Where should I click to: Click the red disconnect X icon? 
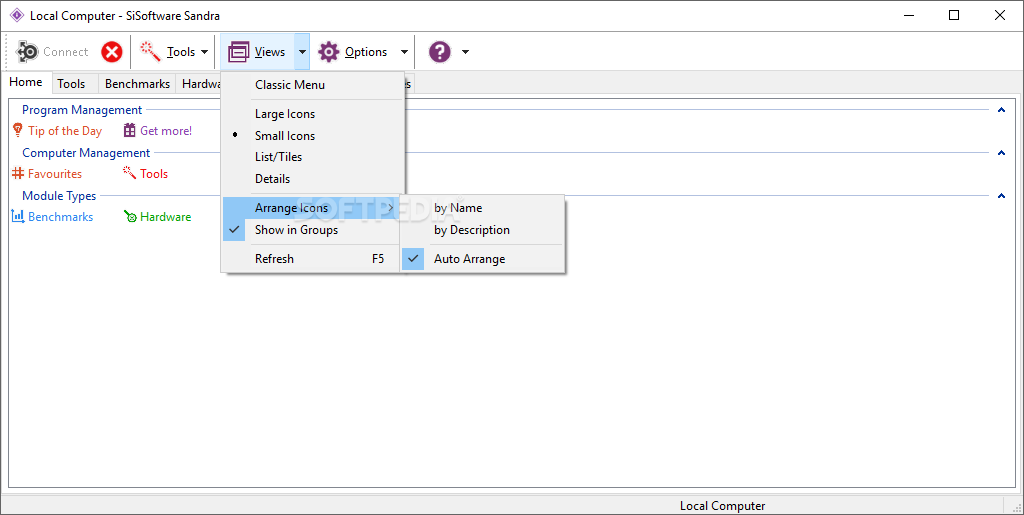(112, 52)
